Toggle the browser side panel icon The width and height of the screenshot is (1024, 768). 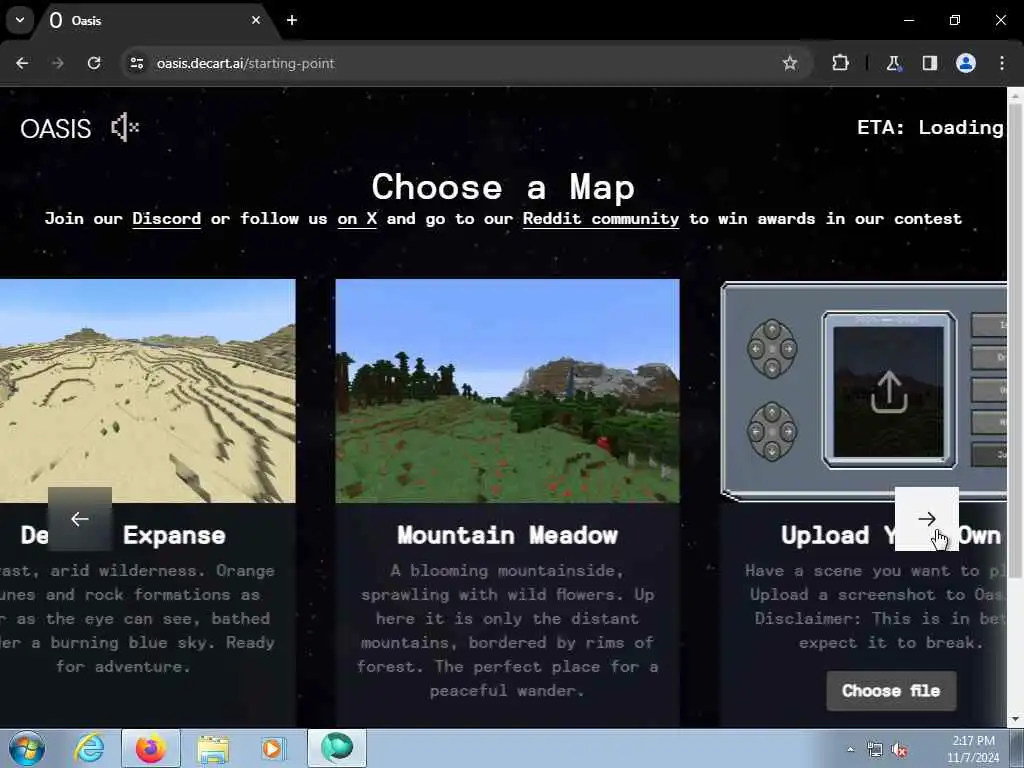(x=930, y=63)
